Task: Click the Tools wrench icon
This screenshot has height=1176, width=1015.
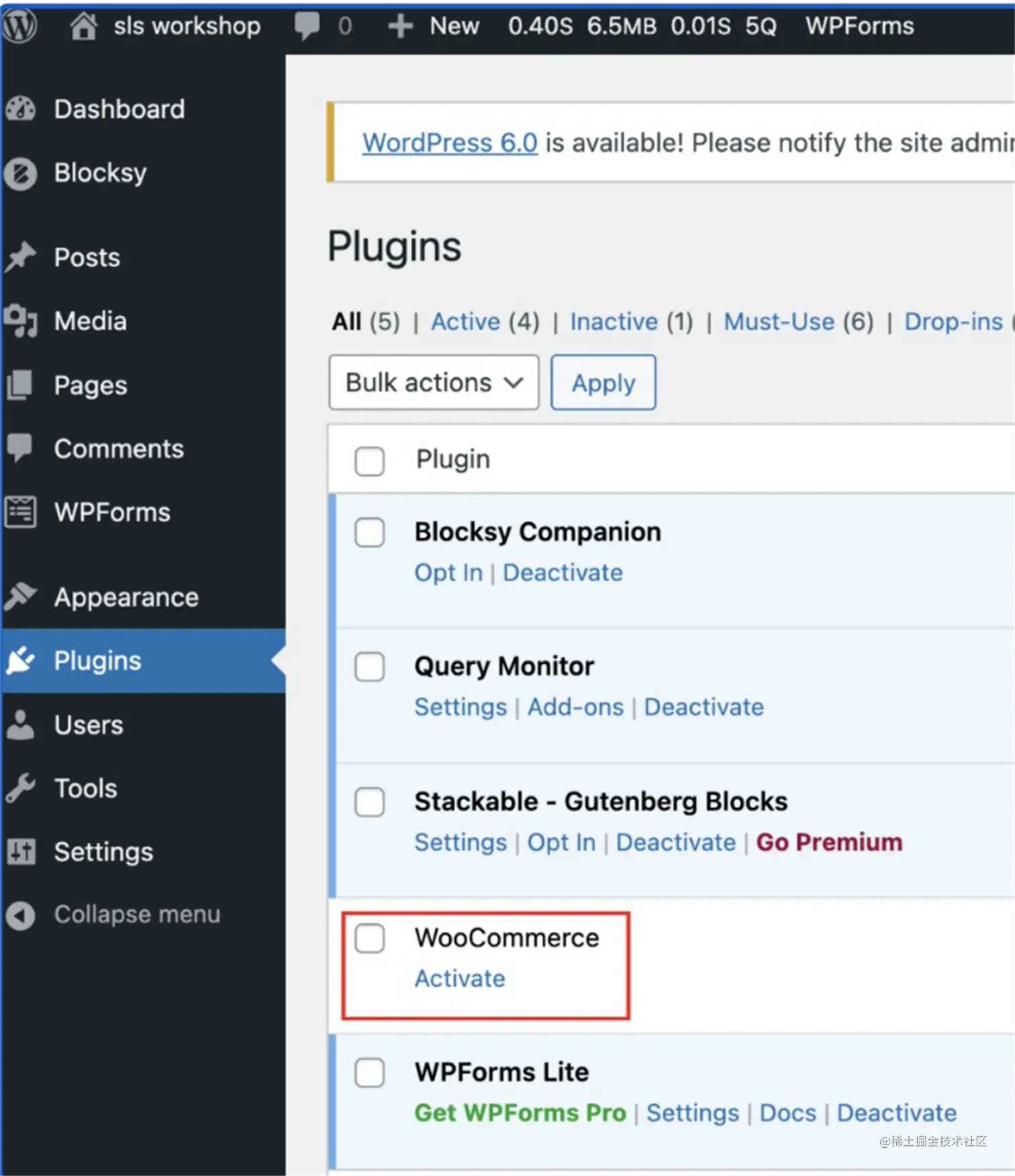Action: 21,789
